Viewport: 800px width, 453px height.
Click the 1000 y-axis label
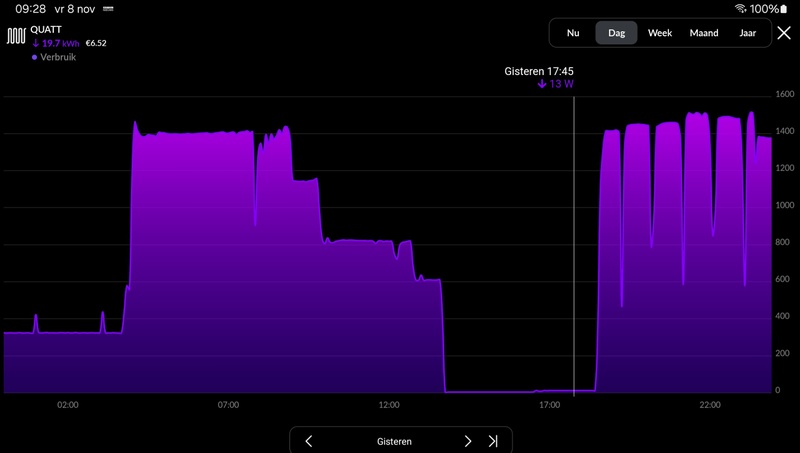coord(785,205)
